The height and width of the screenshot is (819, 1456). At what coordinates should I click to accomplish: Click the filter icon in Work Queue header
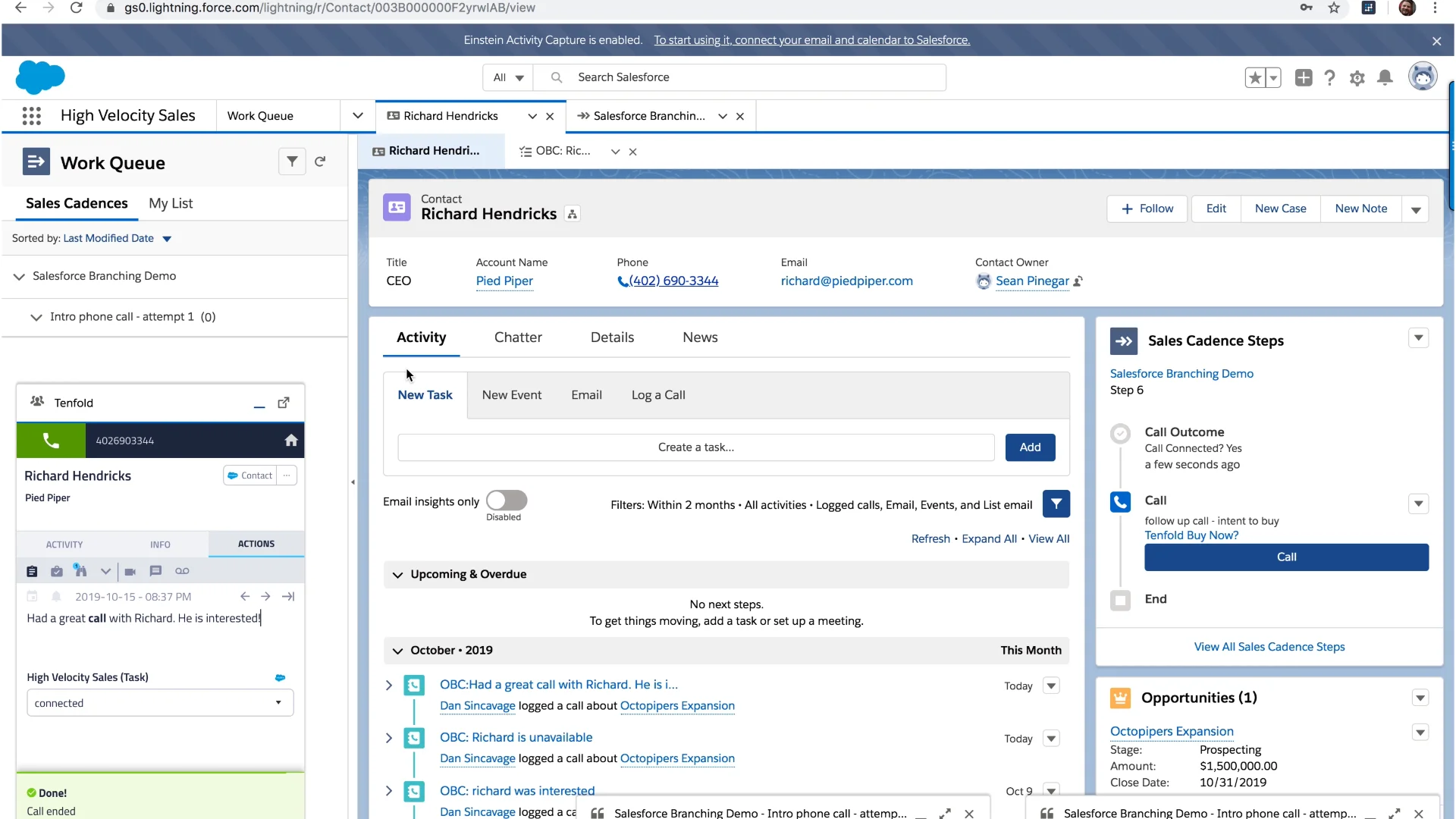[x=291, y=161]
